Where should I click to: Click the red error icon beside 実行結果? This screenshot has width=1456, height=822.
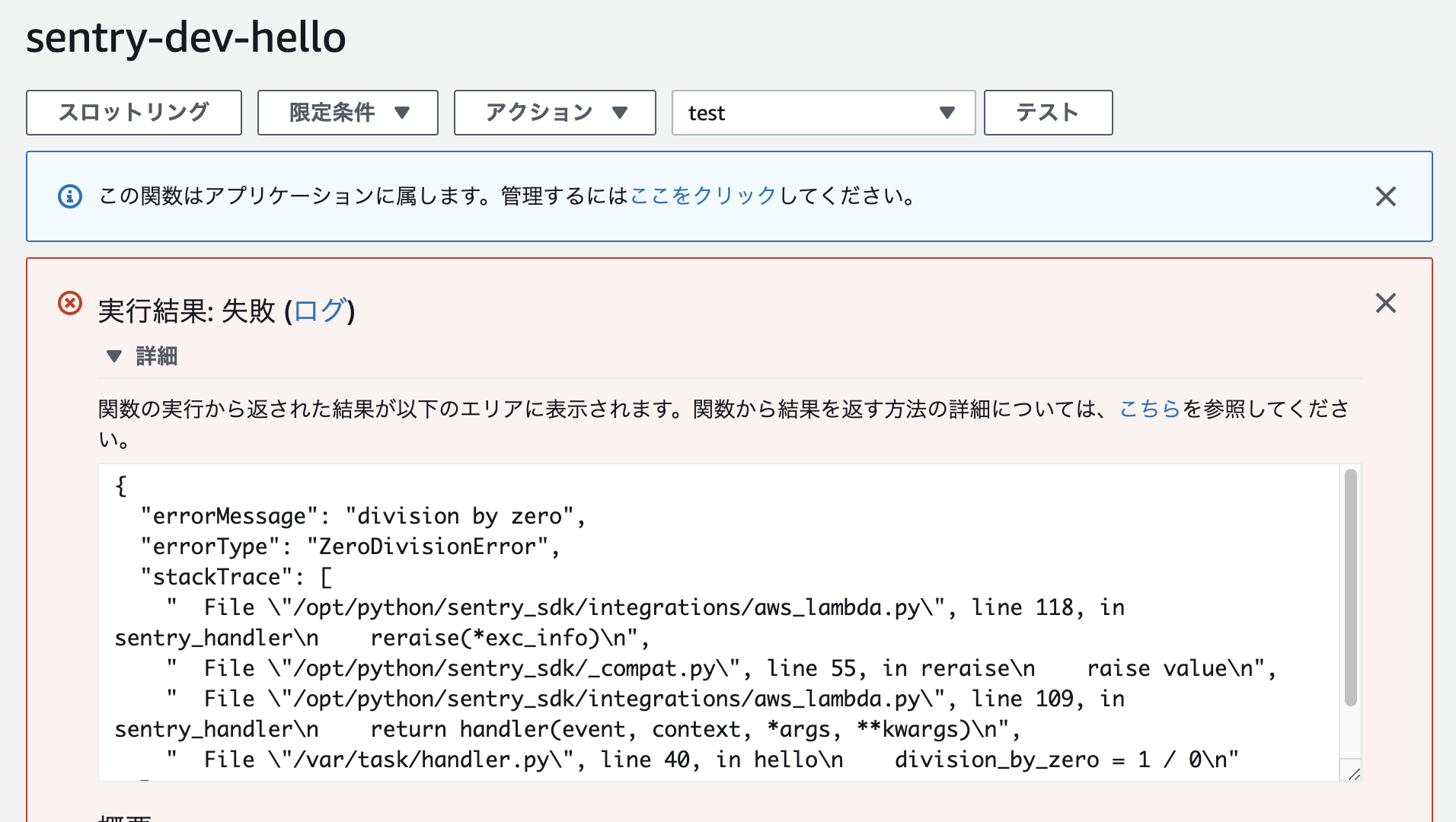pyautogui.click(x=69, y=304)
